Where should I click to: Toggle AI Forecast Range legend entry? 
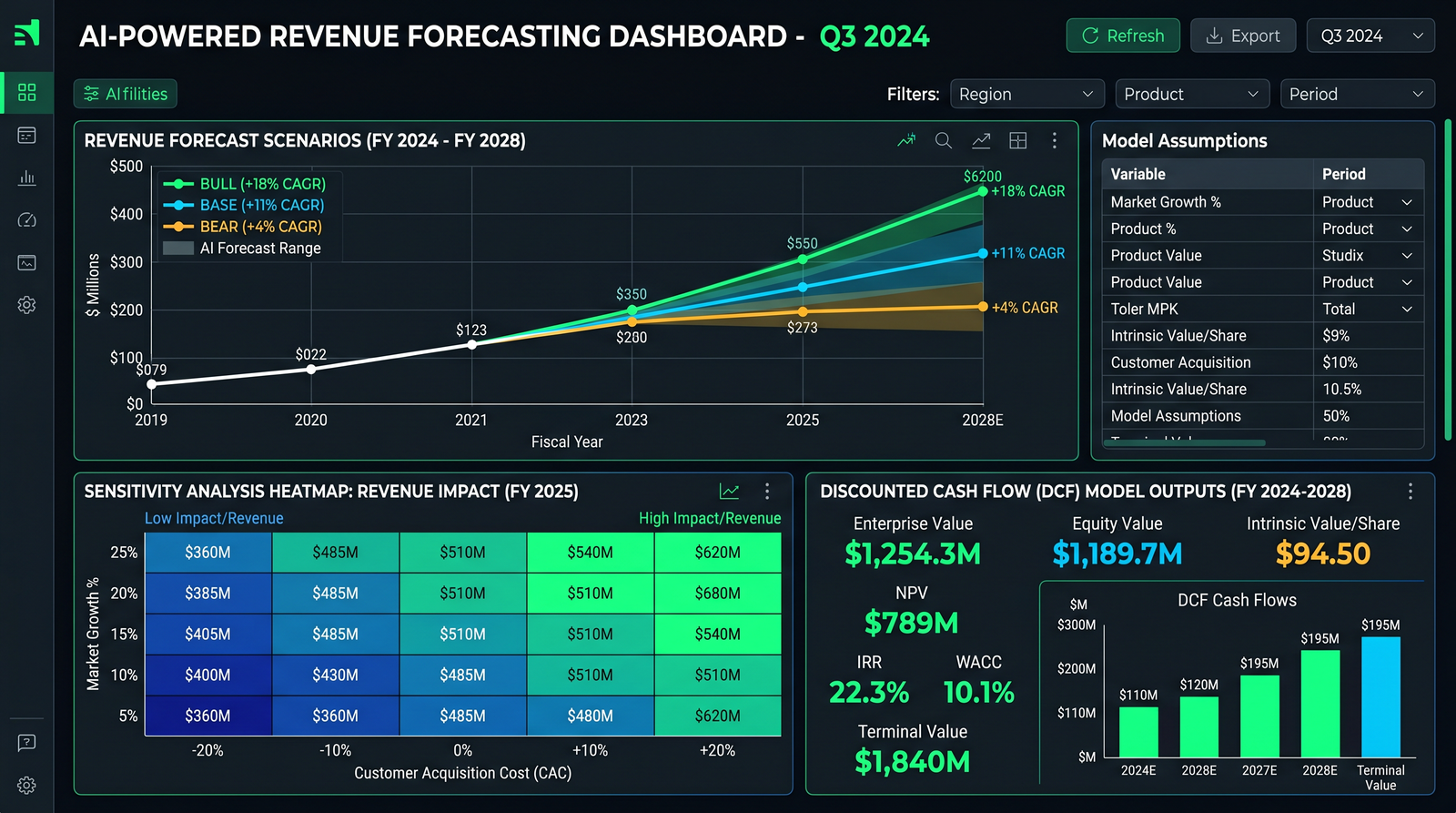click(241, 249)
